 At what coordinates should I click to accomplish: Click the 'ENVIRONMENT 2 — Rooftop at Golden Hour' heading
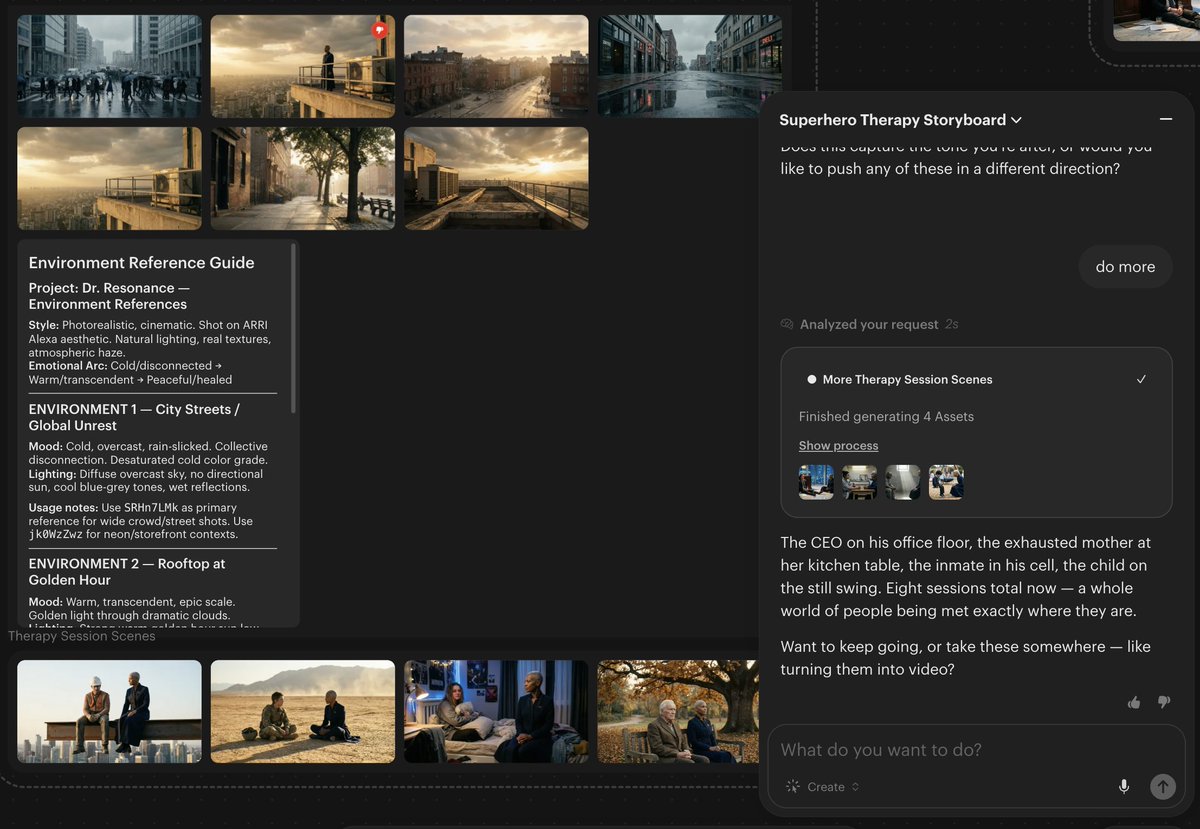tap(127, 572)
